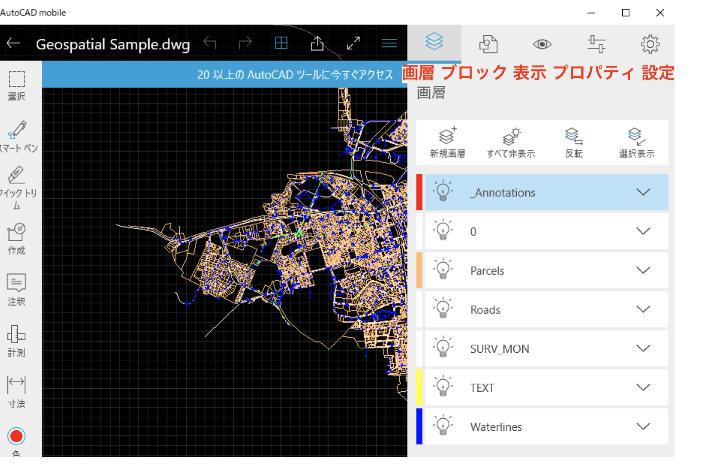701x467 pixels.
Task: Enter full screen with expand arrows
Action: 353,43
